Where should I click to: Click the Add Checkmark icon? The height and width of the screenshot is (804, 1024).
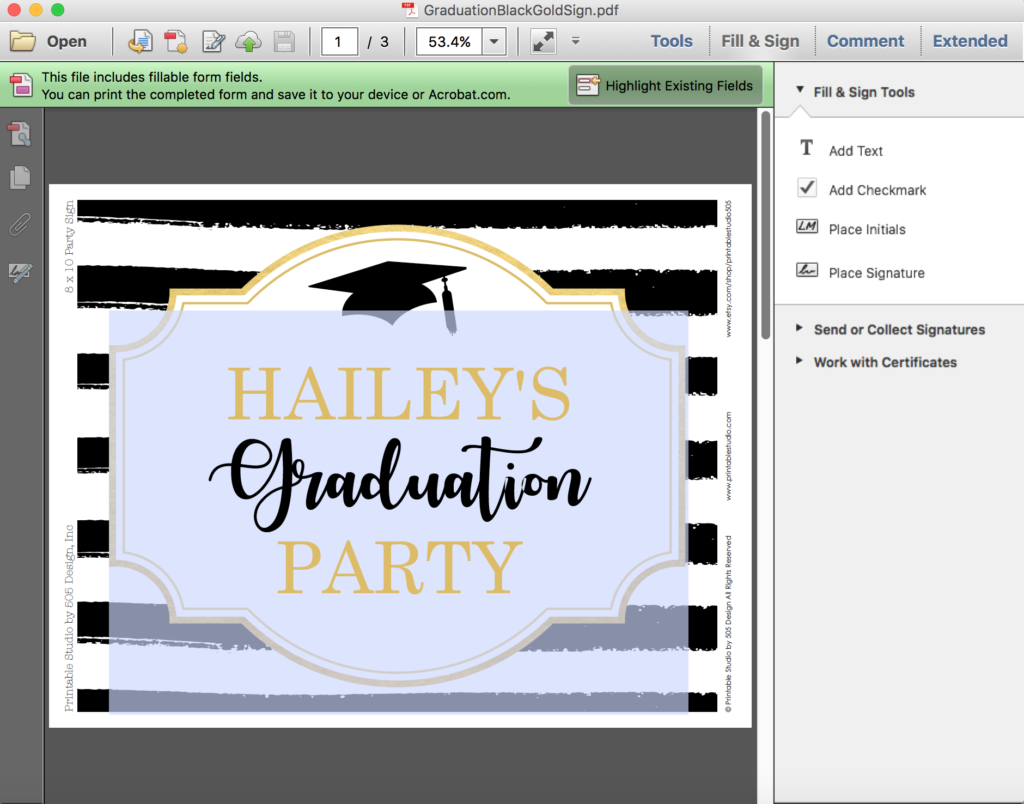click(807, 188)
